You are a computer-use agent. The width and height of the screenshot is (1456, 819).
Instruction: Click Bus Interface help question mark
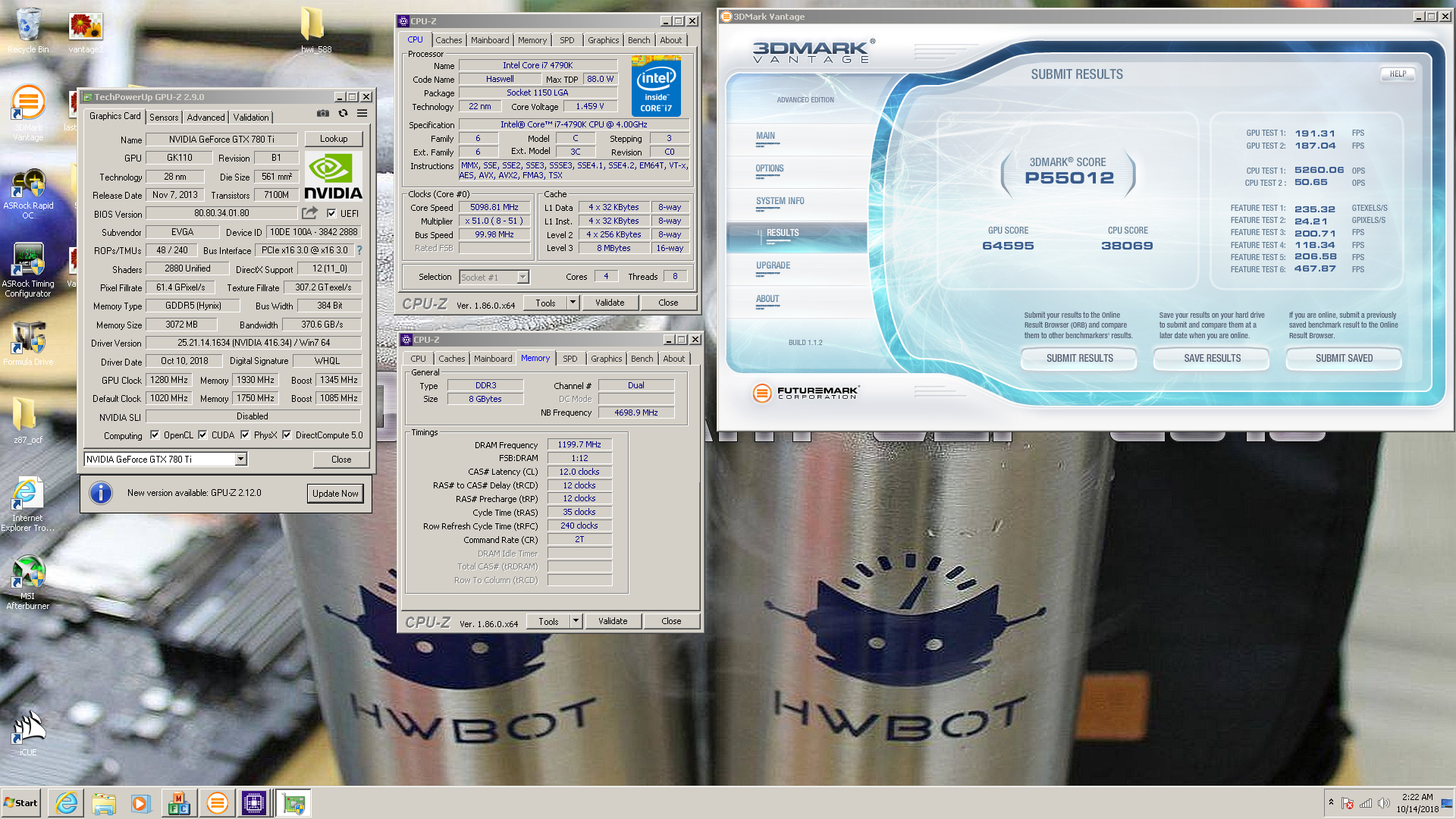[359, 250]
